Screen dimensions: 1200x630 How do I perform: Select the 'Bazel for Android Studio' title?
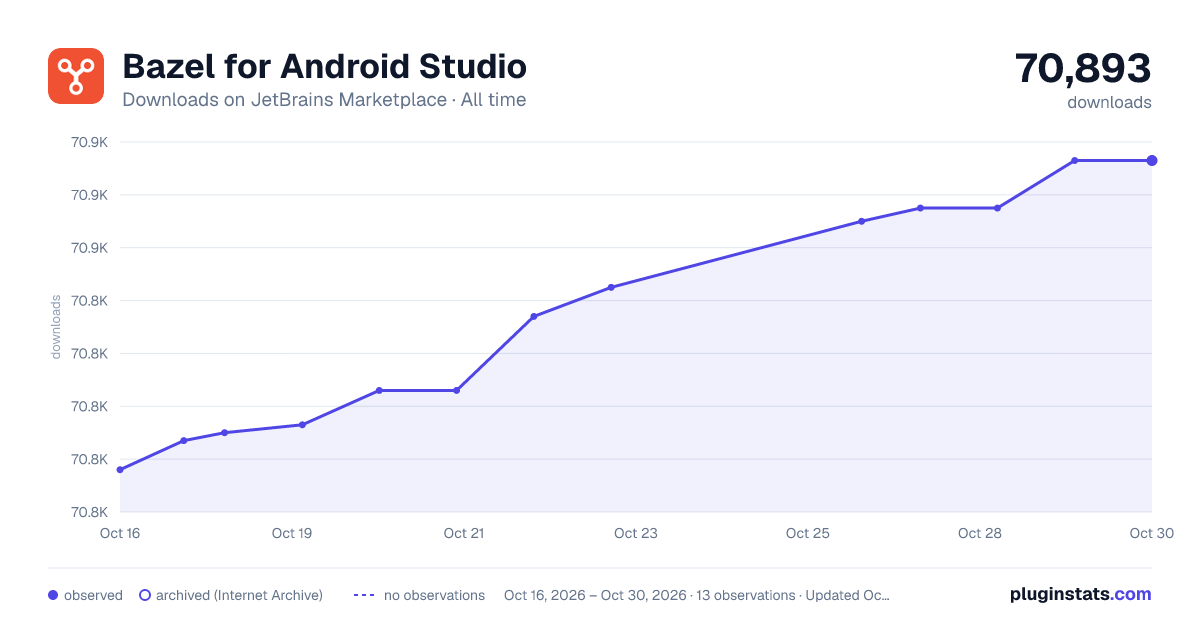[x=324, y=67]
